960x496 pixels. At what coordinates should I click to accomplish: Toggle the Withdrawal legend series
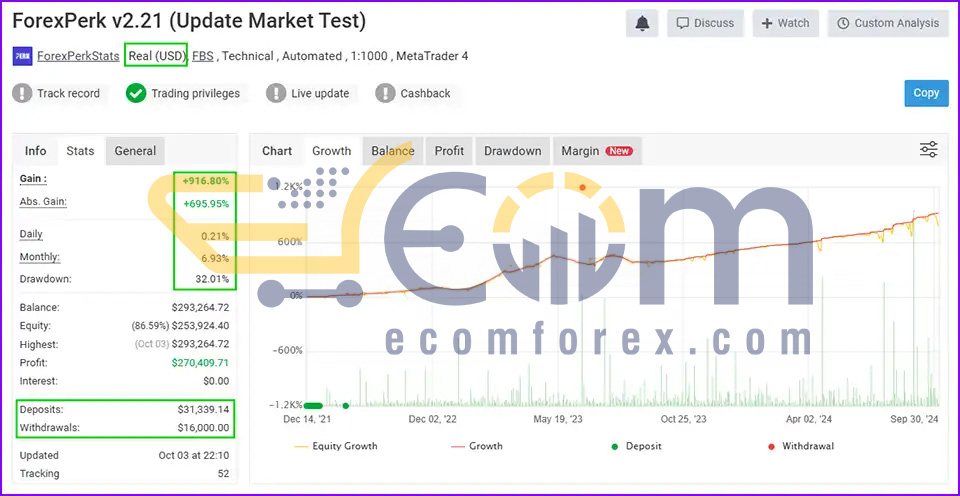(x=800, y=446)
